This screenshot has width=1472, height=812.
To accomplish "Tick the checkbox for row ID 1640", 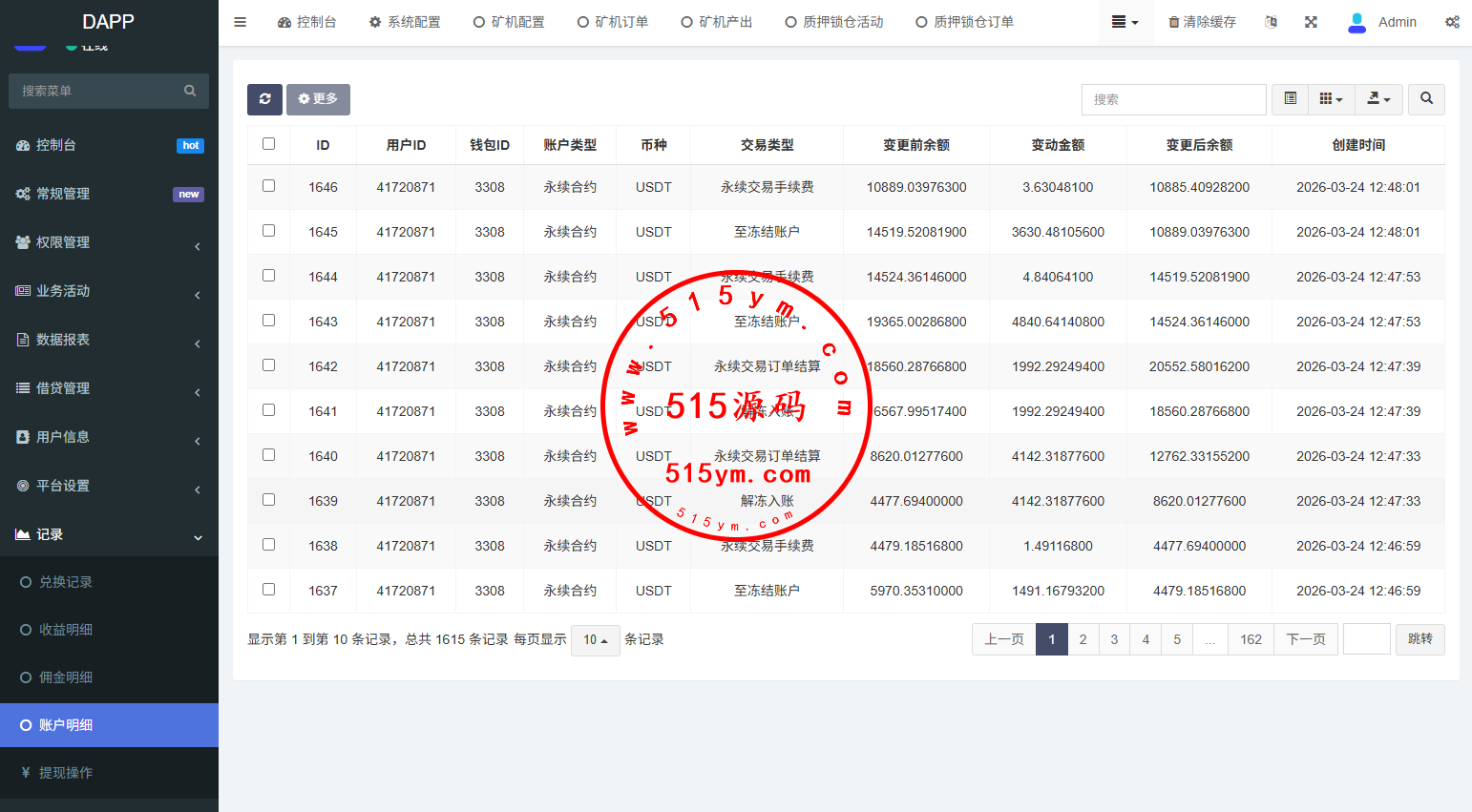I will pyautogui.click(x=268, y=455).
